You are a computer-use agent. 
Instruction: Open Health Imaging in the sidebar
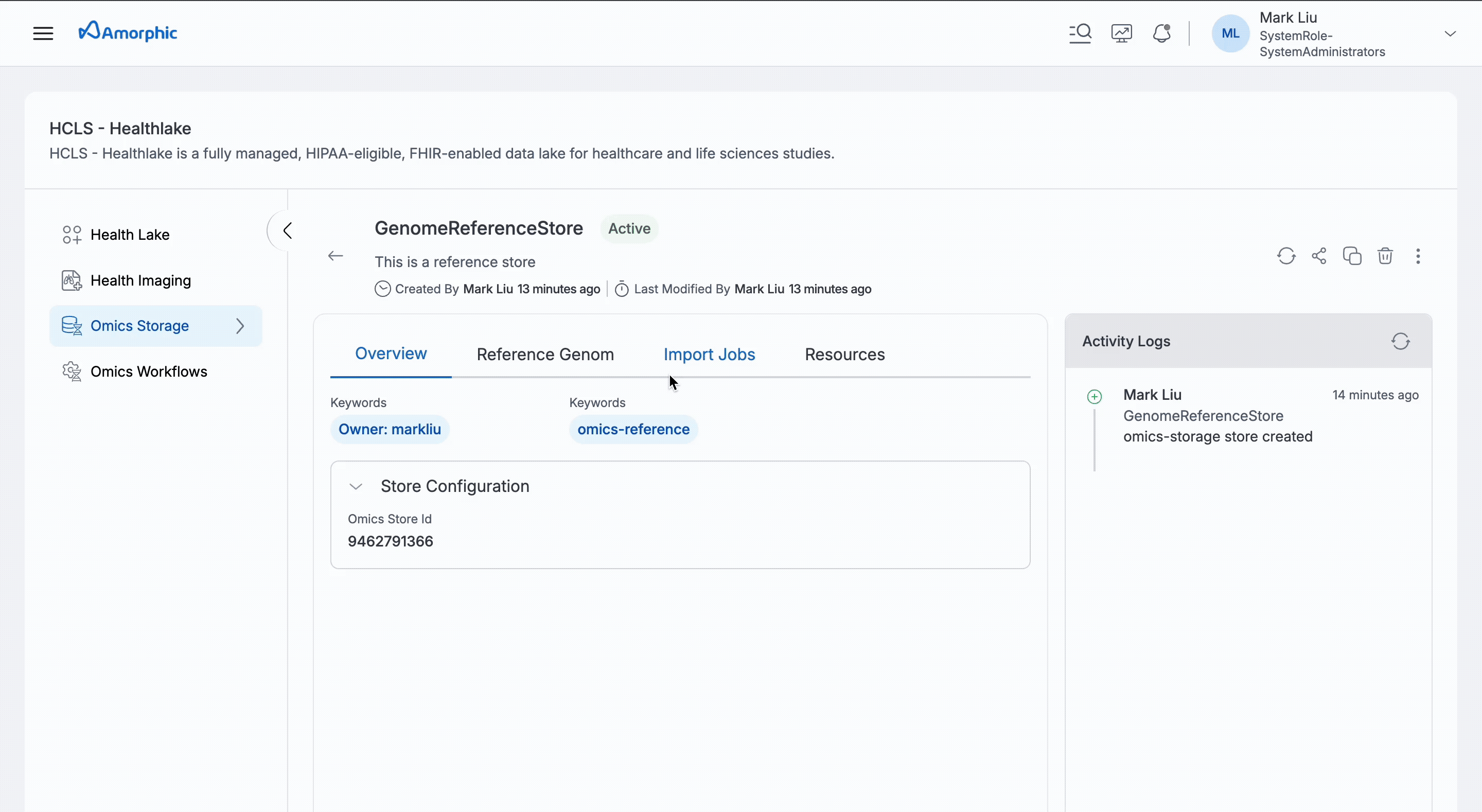coord(140,280)
